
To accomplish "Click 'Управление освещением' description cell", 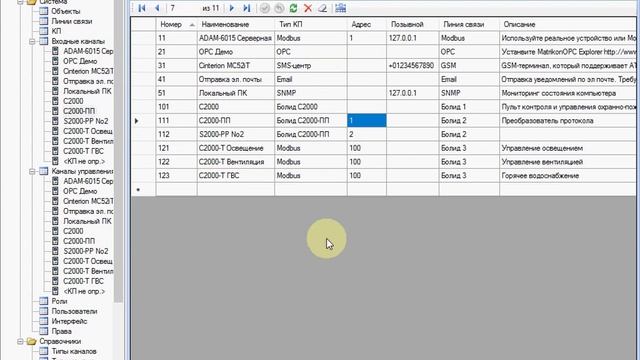I will coord(569,148).
